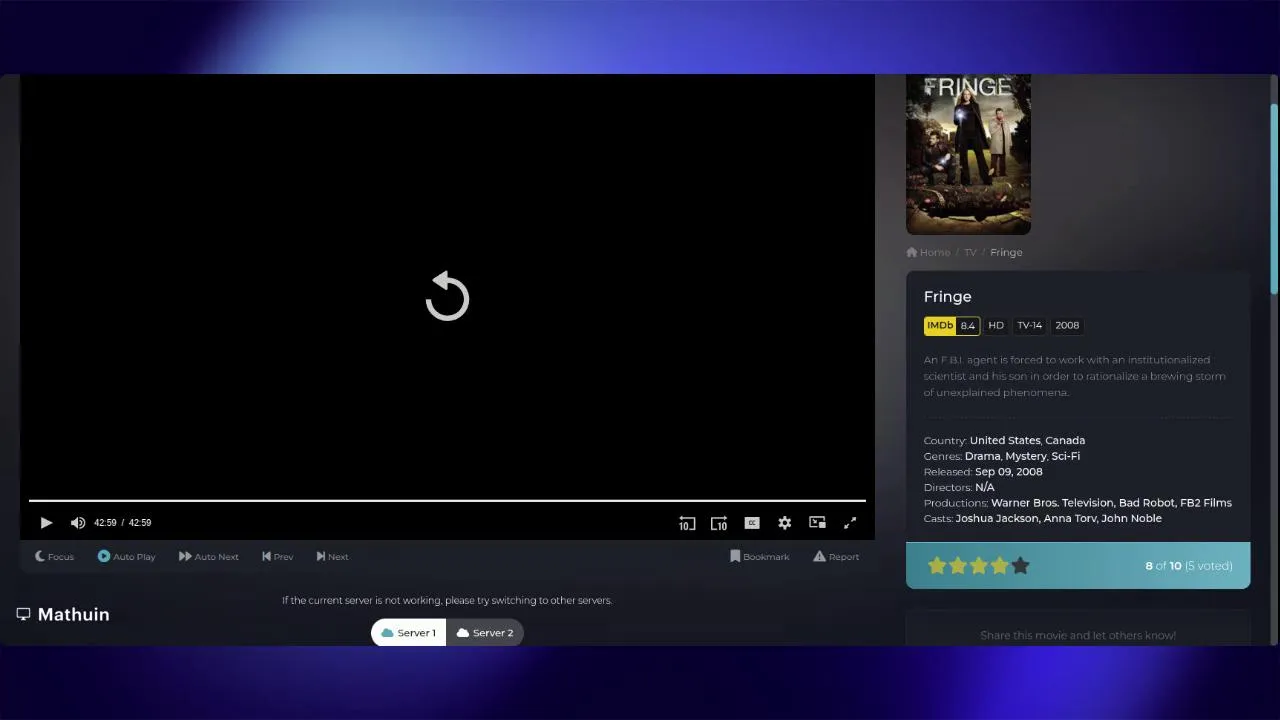This screenshot has width=1280, height=720.
Task: Switch to Server 2
Action: tap(485, 632)
